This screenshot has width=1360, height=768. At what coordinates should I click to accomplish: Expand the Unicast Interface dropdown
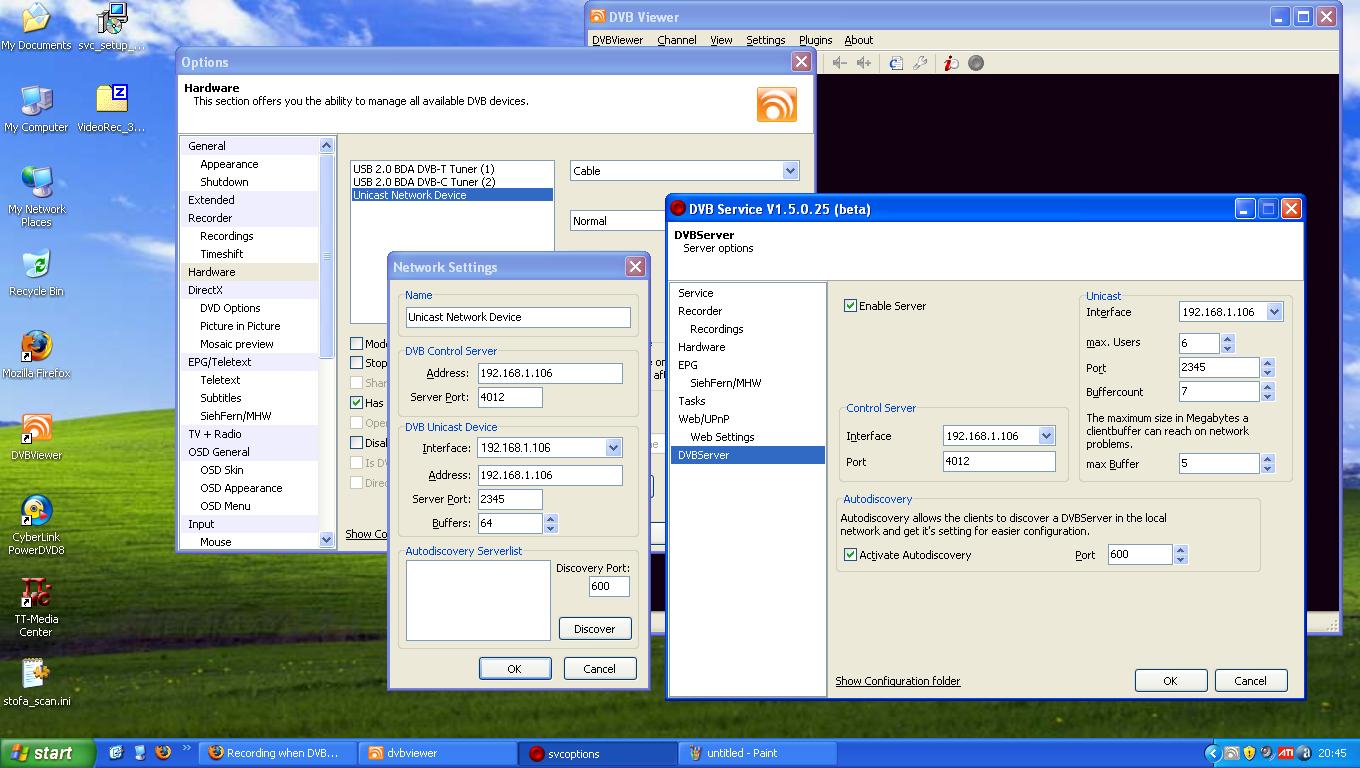[x=1274, y=312]
